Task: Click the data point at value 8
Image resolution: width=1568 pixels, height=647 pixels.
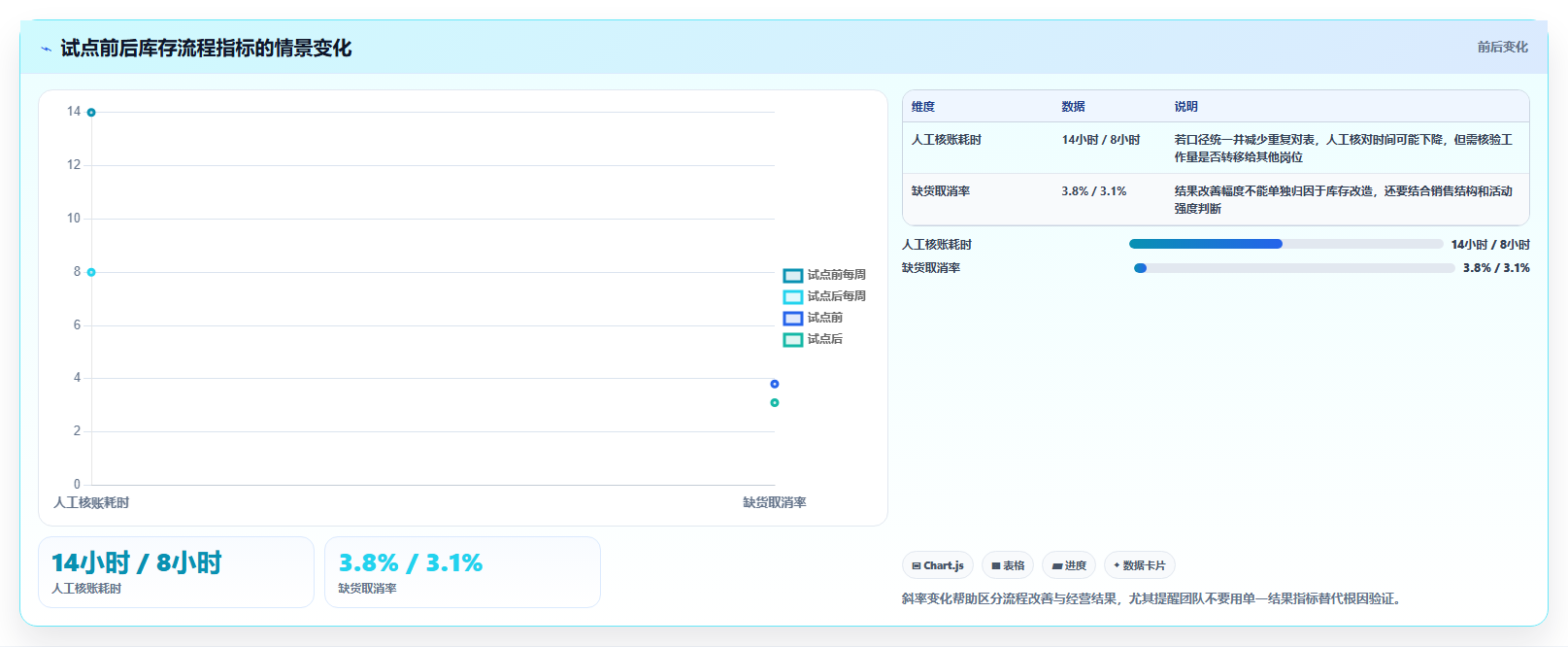Action: (91, 272)
